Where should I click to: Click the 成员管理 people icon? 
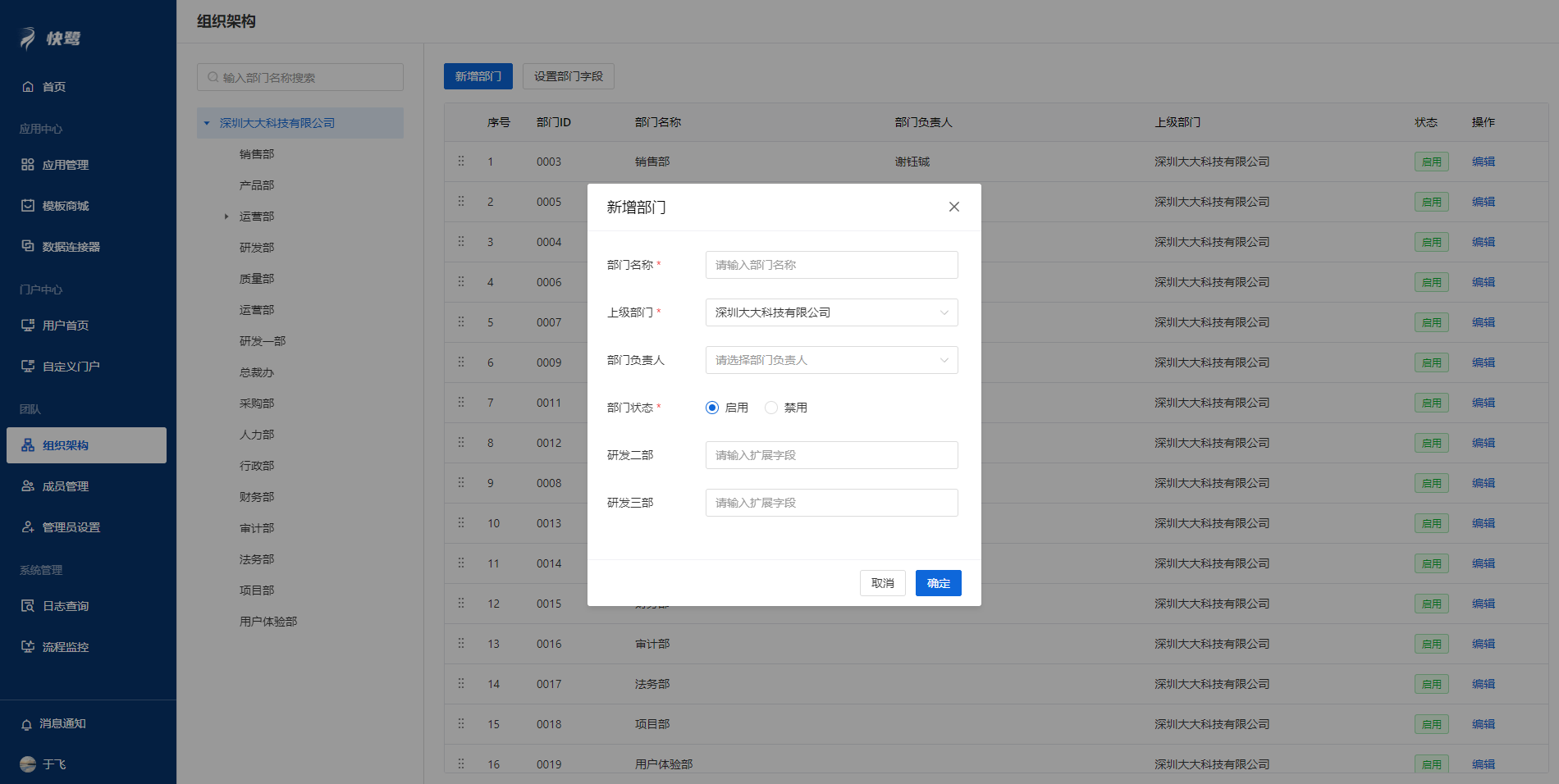point(28,486)
